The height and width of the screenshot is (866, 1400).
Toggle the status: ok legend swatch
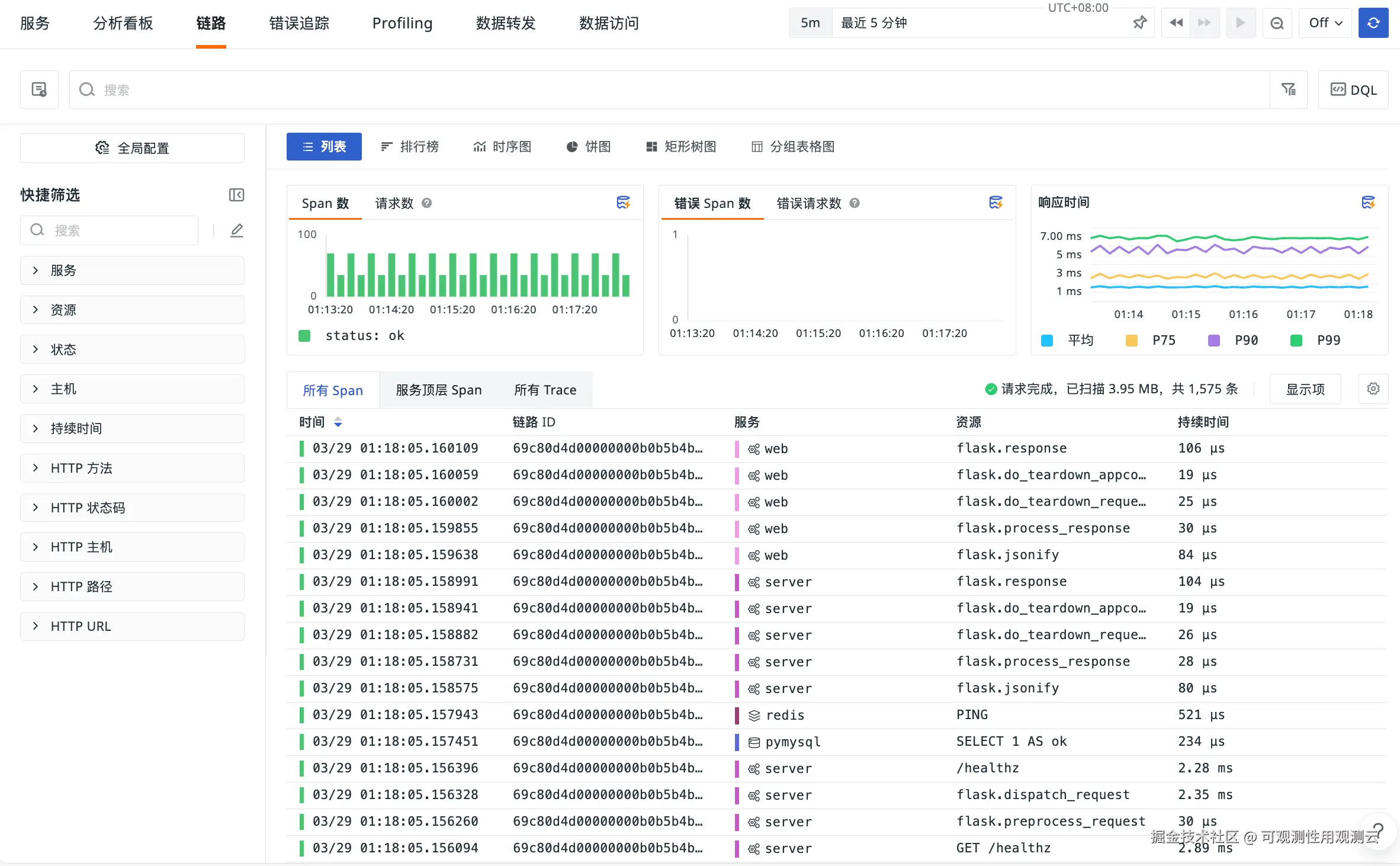(x=304, y=336)
